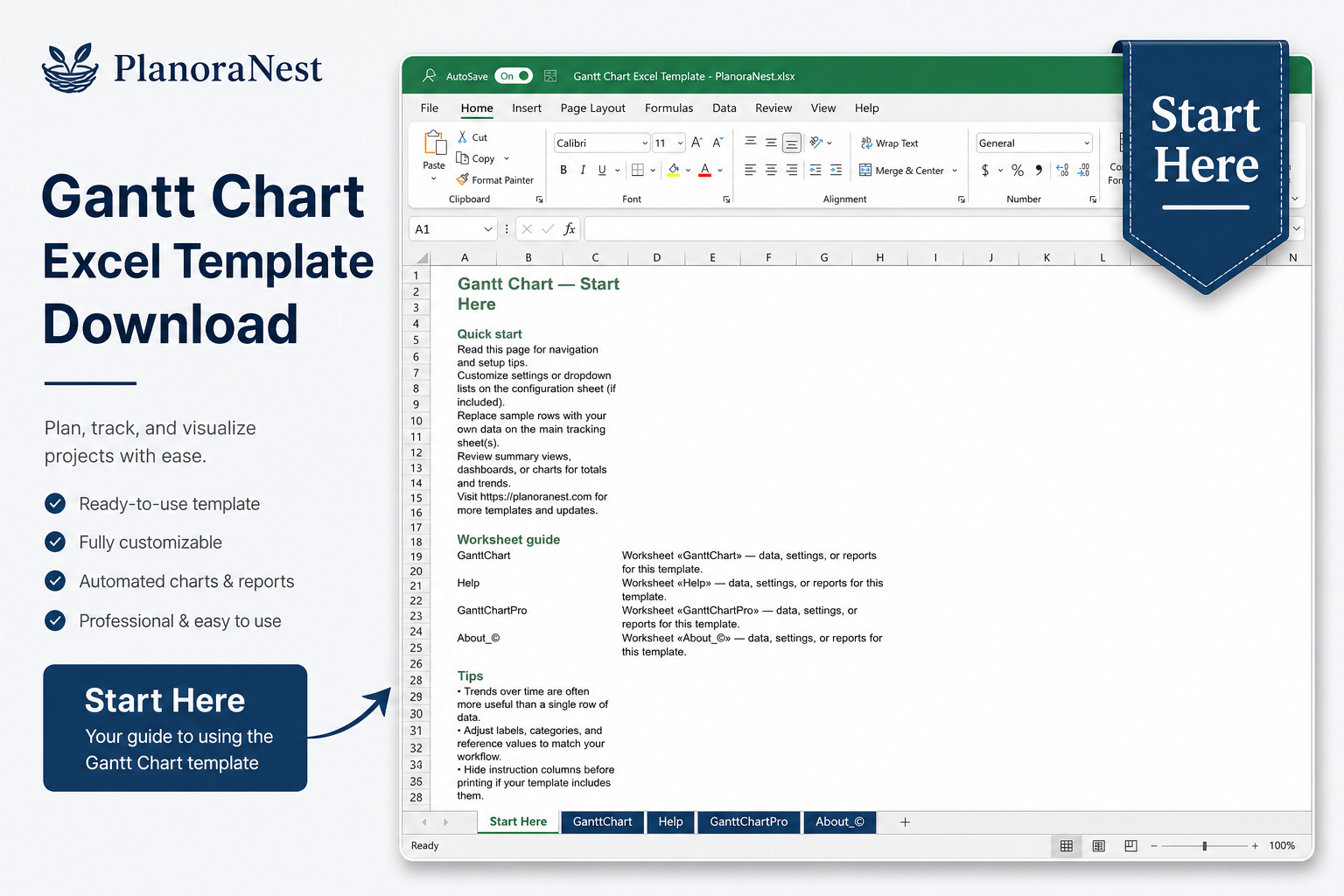Toggle Bold formatting
The image size is (1344, 896).
[563, 170]
